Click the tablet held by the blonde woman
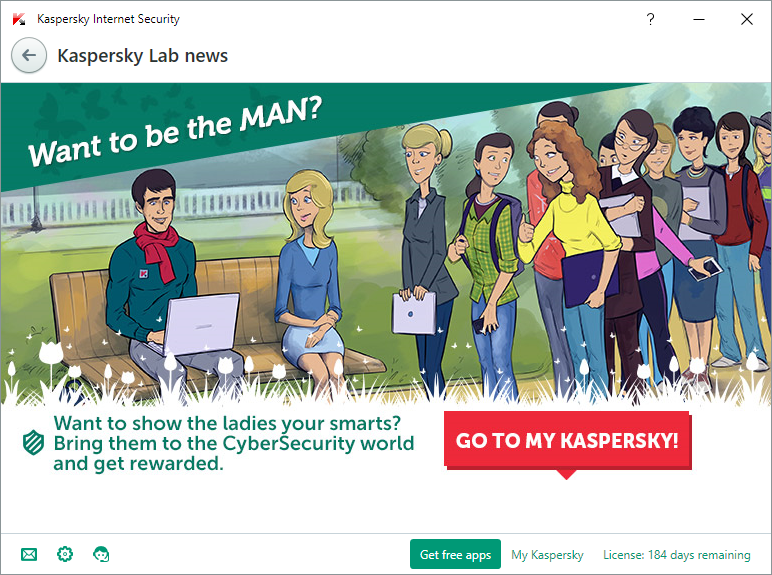This screenshot has width=772, height=575. tap(414, 313)
